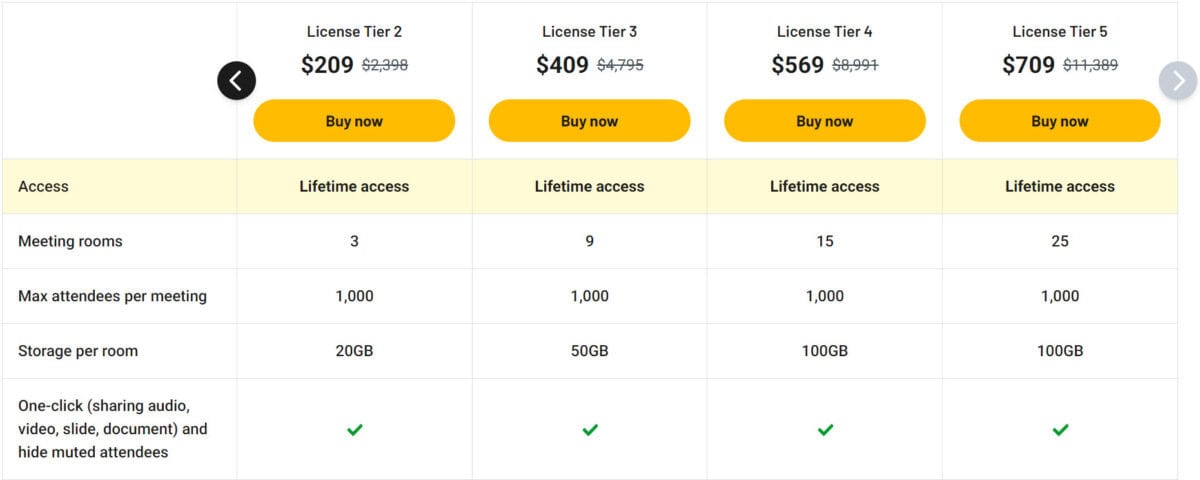Buy License Tier 2 for $209

354,121
